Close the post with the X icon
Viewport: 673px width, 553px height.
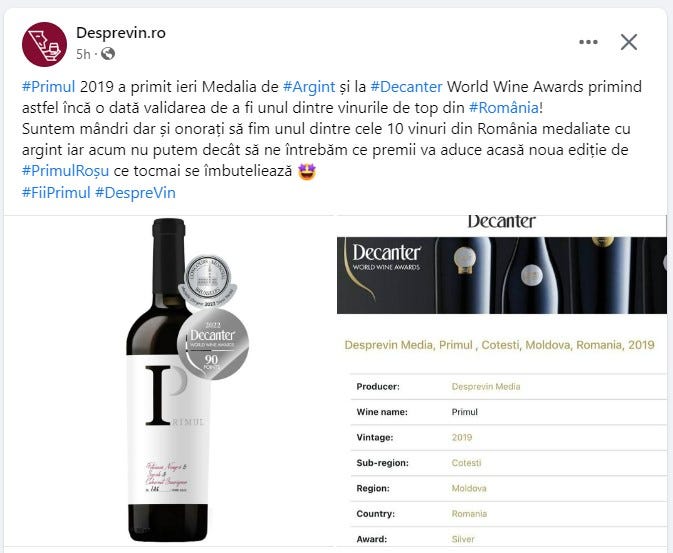[629, 42]
